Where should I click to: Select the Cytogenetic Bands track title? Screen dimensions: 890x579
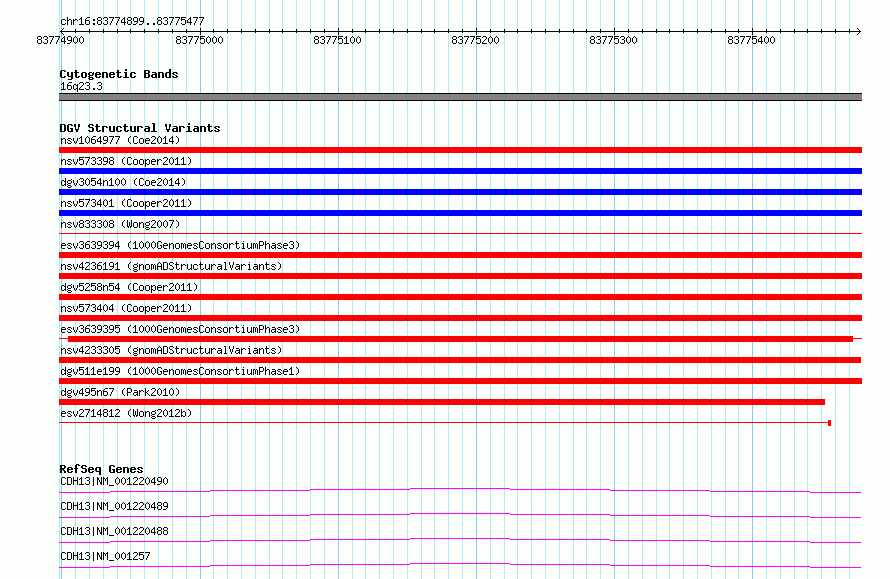pyautogui.click(x=119, y=74)
